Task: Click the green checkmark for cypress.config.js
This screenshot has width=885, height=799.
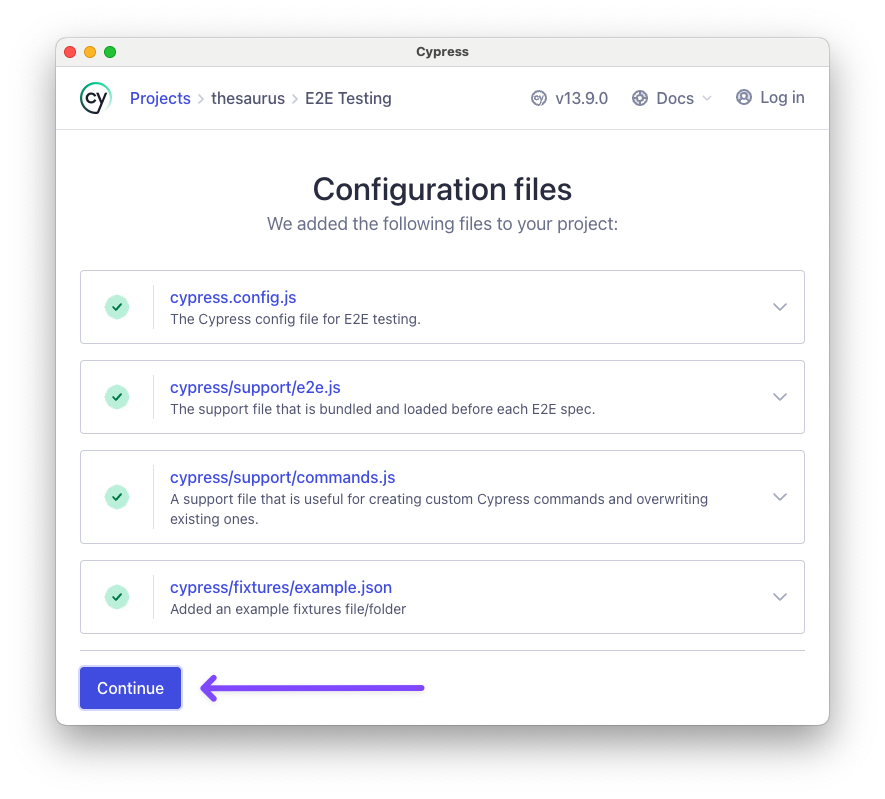Action: [x=117, y=307]
